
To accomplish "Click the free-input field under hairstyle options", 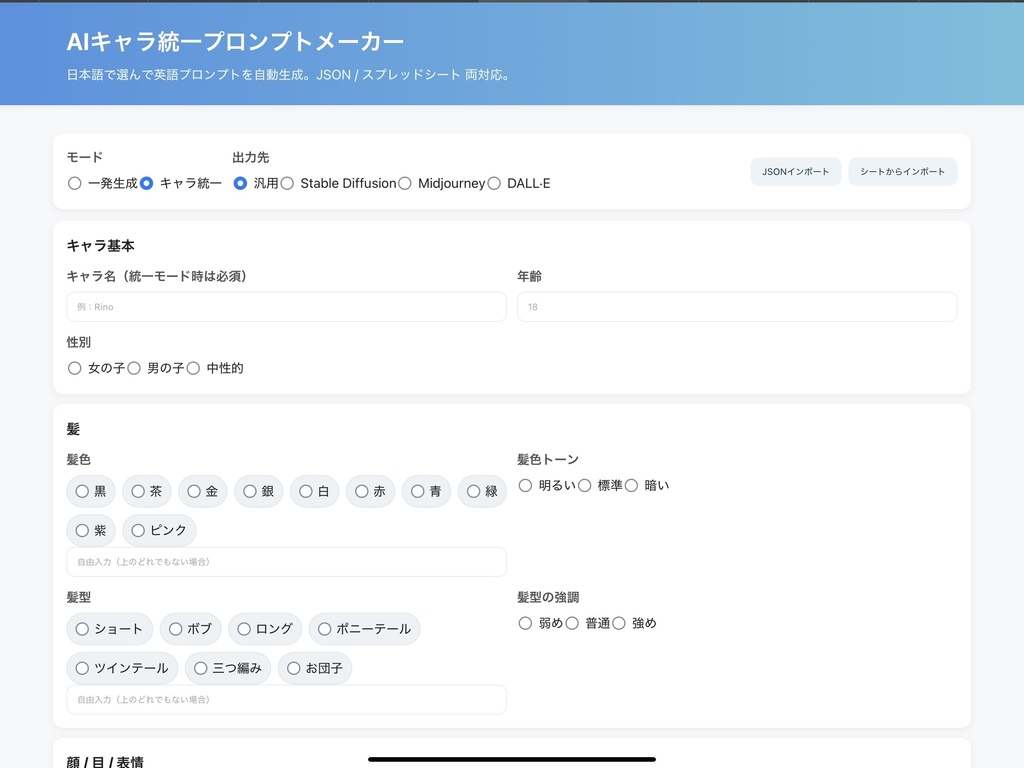I will pyautogui.click(x=285, y=699).
